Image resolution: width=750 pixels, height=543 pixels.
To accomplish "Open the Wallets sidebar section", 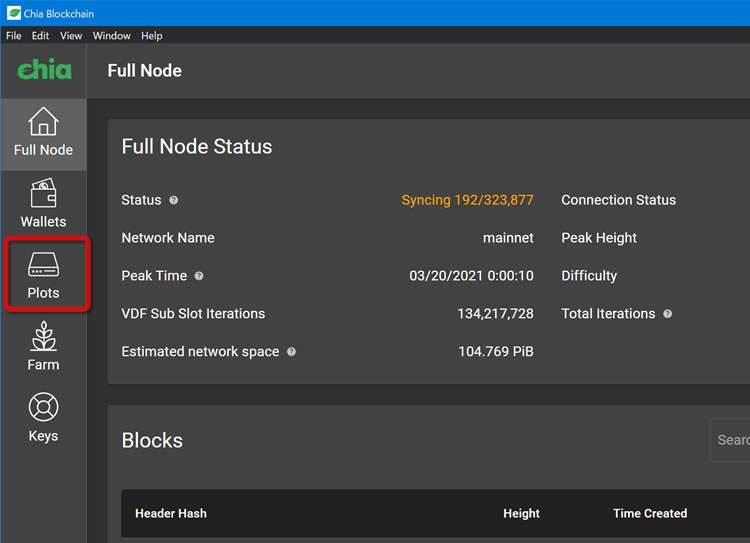I will 44,204.
